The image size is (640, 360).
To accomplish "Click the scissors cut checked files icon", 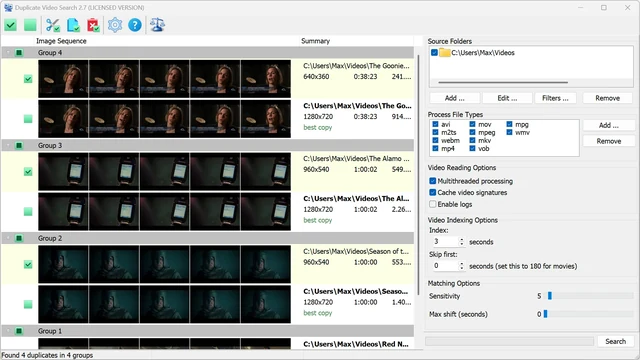I will coord(53,25).
